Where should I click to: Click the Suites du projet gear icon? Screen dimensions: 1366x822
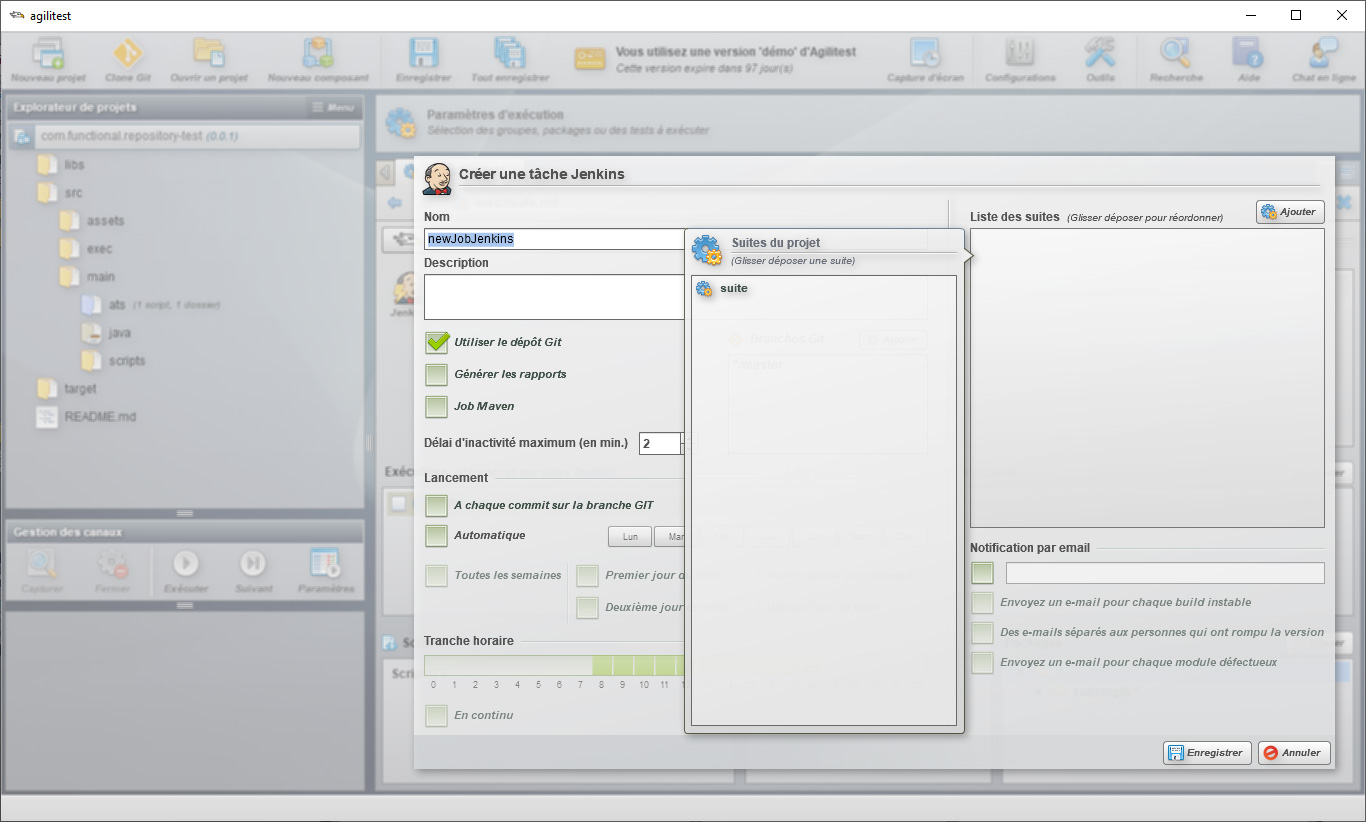click(x=707, y=250)
